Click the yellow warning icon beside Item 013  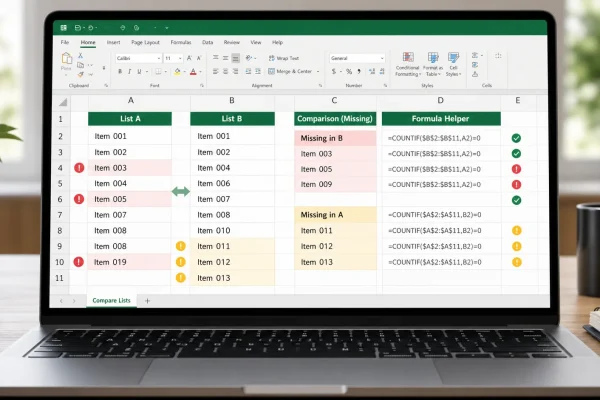point(181,278)
